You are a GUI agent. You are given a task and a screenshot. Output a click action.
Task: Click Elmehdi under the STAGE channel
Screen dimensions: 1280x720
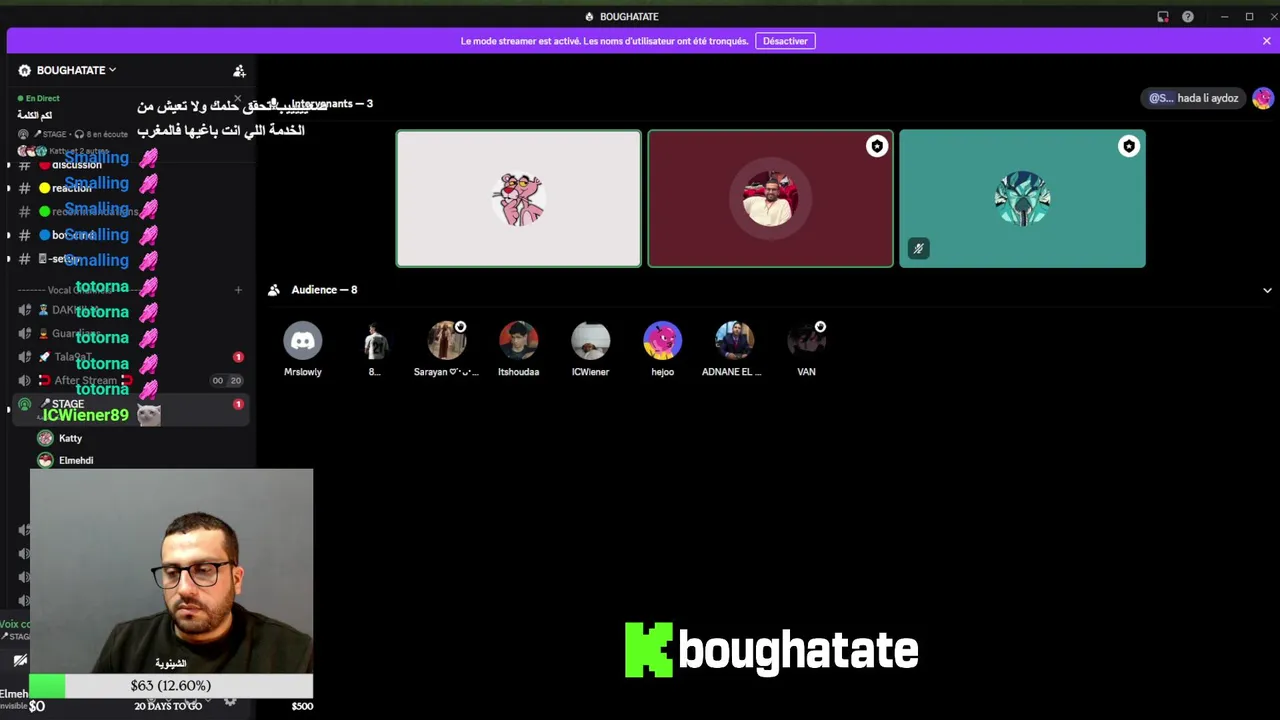tap(76, 460)
